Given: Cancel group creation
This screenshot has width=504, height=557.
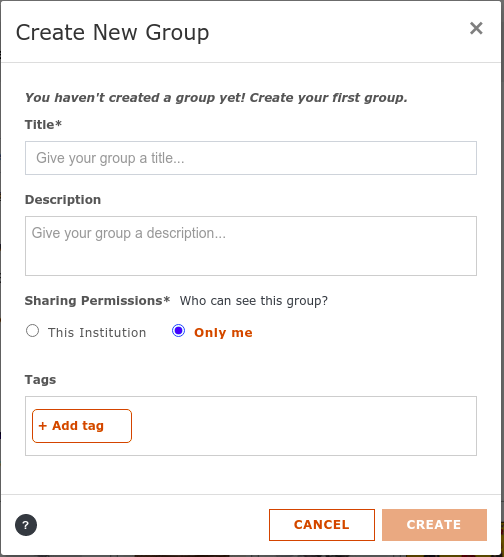Looking at the screenshot, I should [x=322, y=525].
